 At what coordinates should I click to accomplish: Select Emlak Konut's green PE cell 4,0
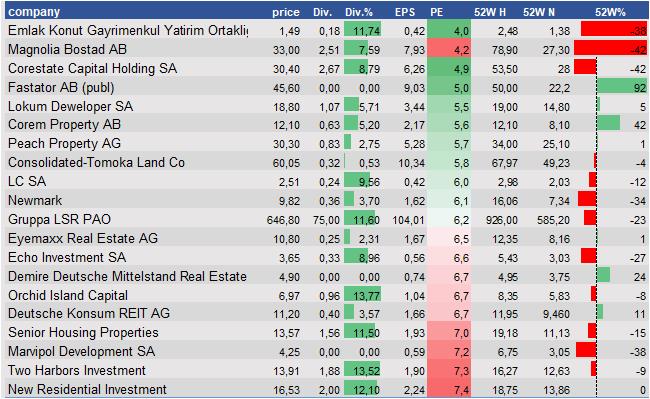pyautogui.click(x=449, y=30)
